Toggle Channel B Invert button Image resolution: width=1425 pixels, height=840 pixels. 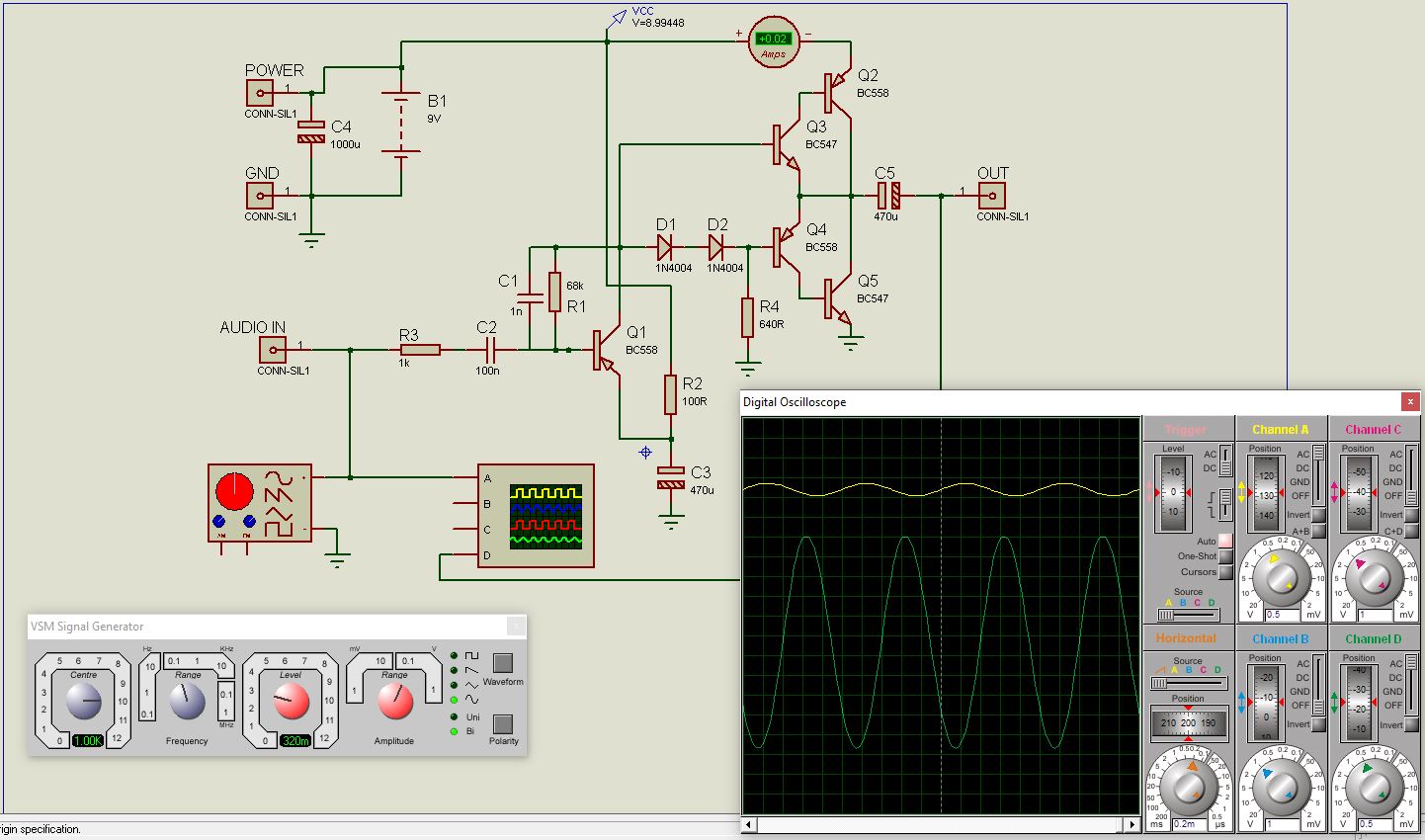(1318, 724)
